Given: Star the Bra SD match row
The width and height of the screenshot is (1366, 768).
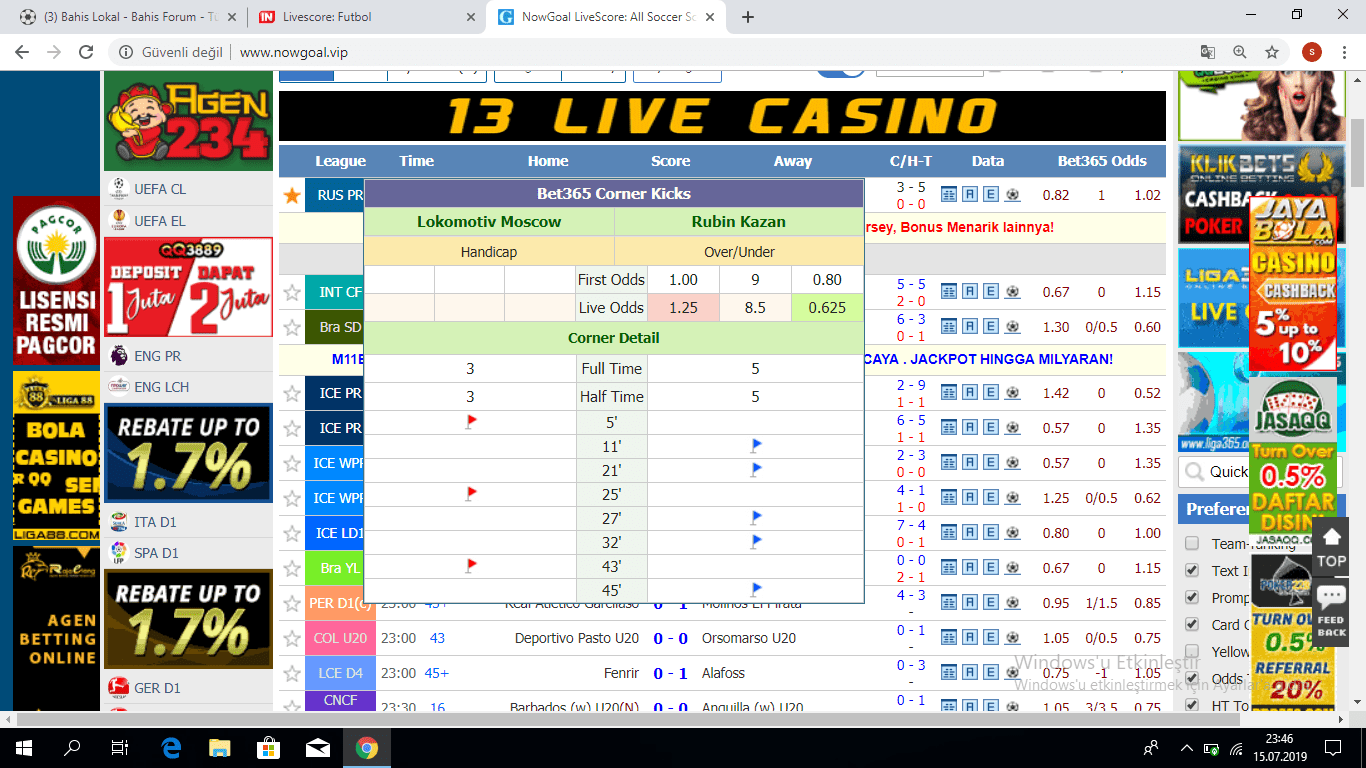Looking at the screenshot, I should pos(292,327).
